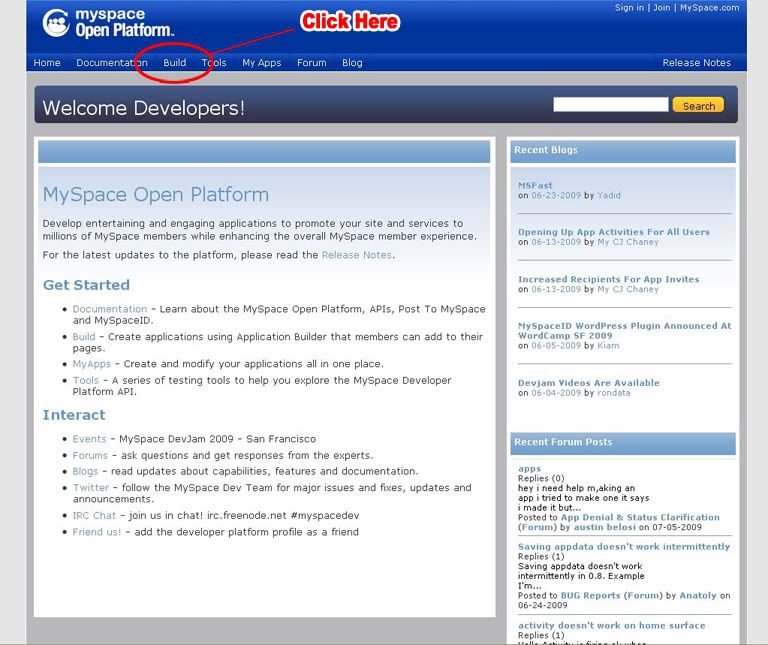Click the Get Started heading
Viewport: 768px width, 645px height.
(x=86, y=285)
